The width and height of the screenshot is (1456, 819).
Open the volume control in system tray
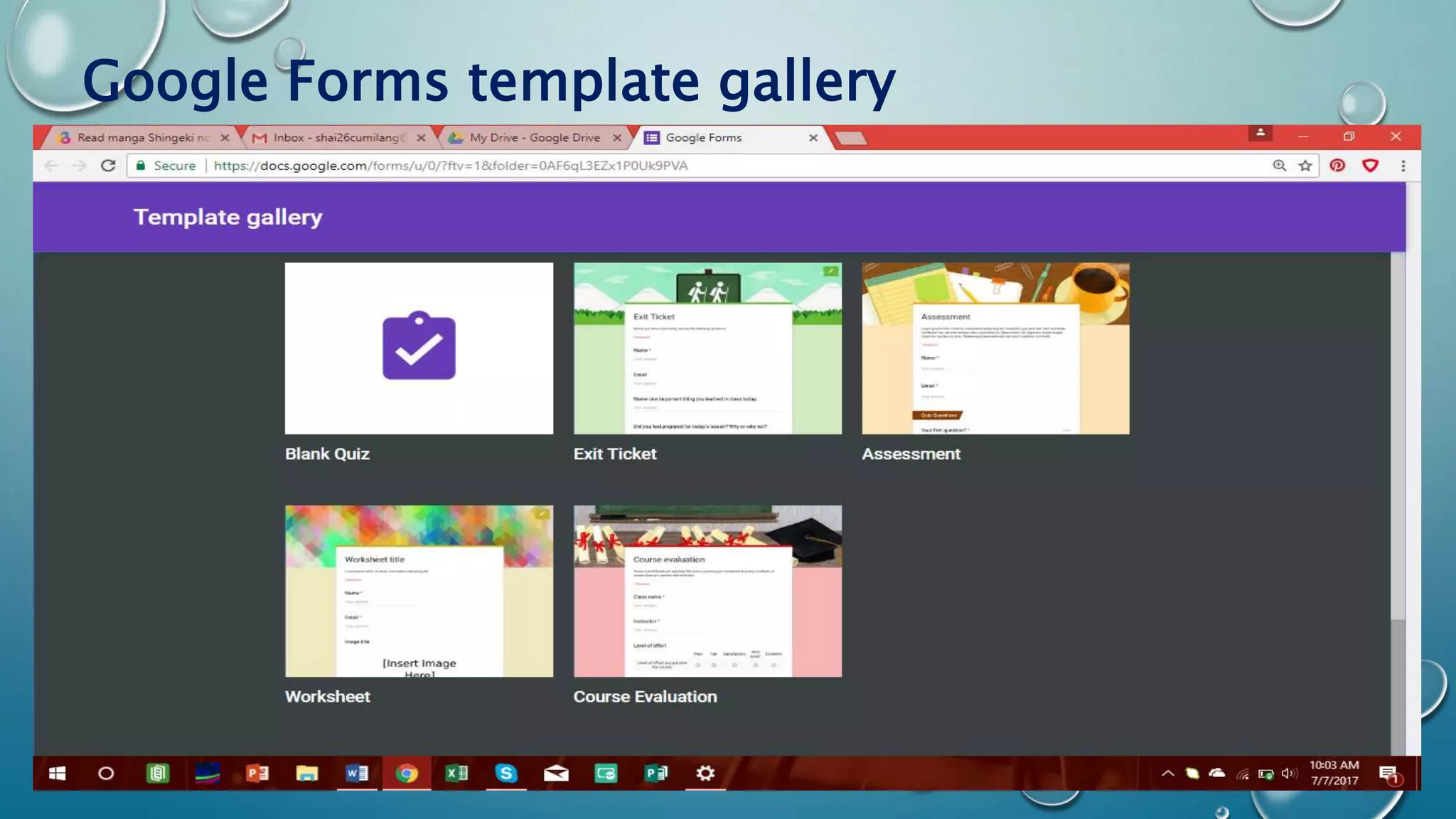(x=1289, y=773)
